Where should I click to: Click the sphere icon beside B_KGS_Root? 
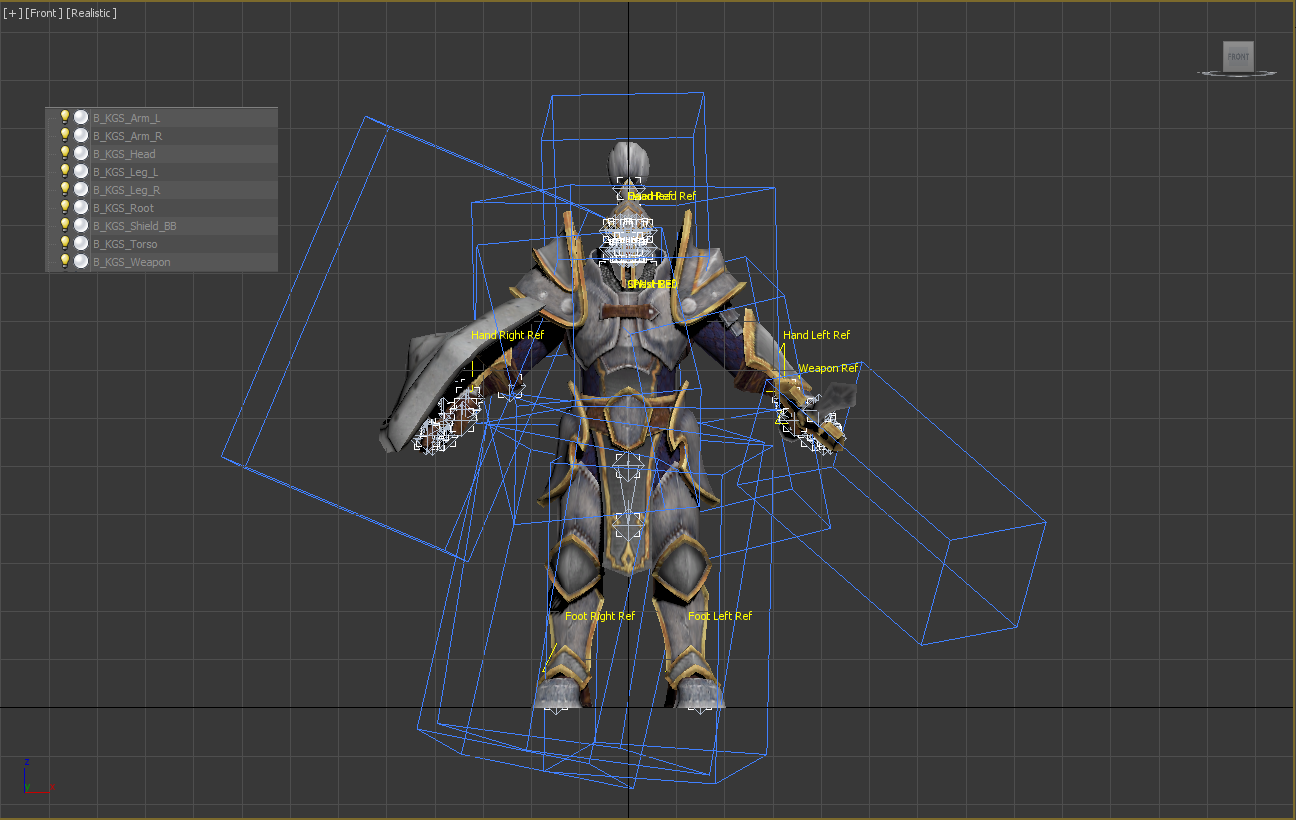coord(81,207)
